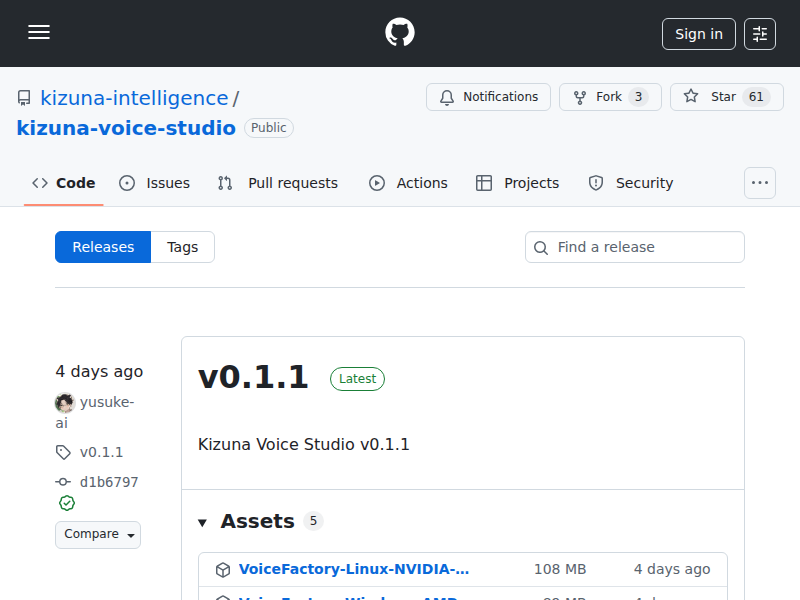Open the hamburger navigation menu
Image resolution: width=800 pixels, height=600 pixels.
pyautogui.click(x=39, y=33)
